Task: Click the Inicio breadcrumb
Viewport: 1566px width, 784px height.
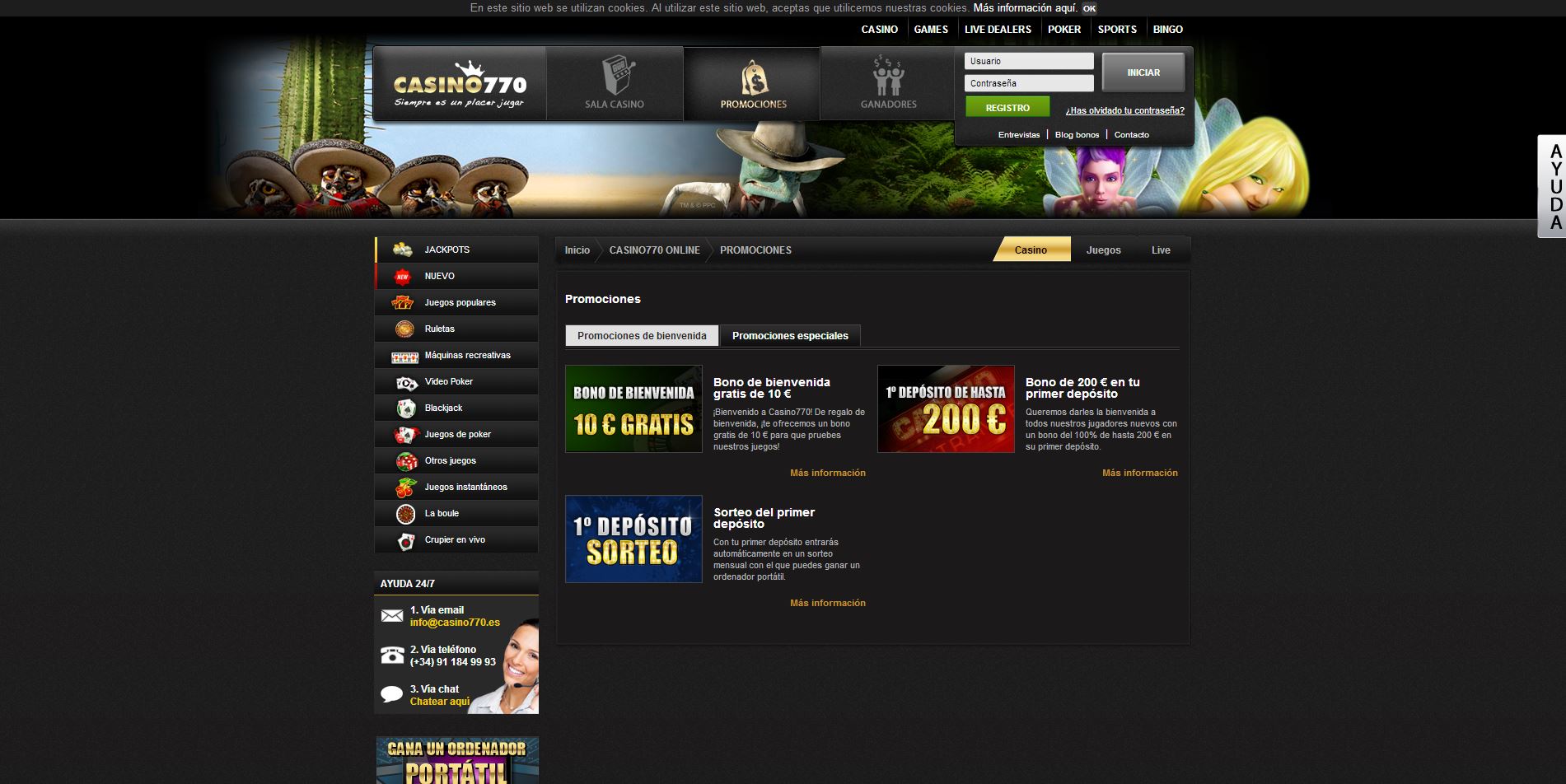Action: point(577,250)
